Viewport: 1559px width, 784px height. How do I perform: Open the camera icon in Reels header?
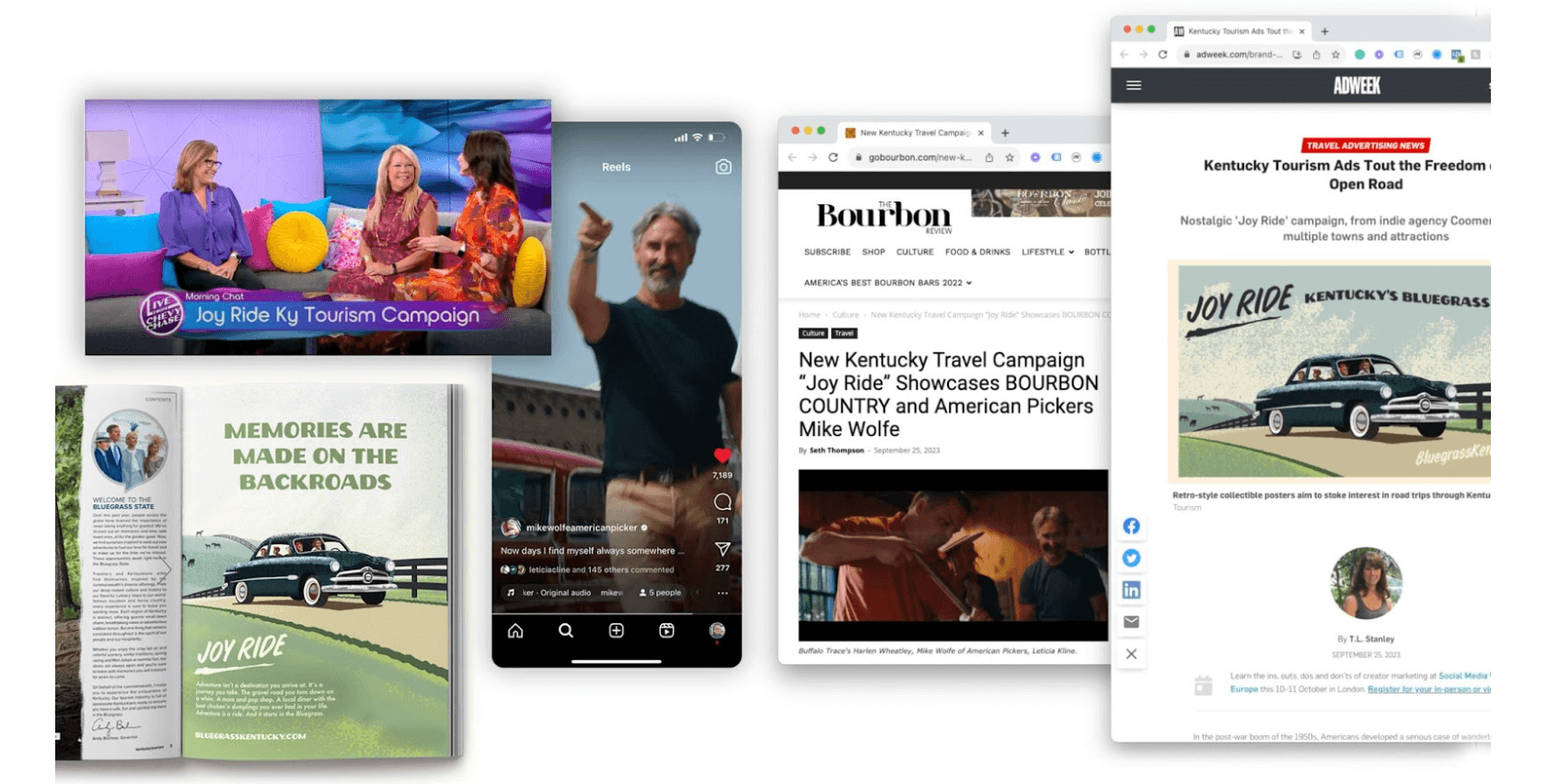coord(723,167)
